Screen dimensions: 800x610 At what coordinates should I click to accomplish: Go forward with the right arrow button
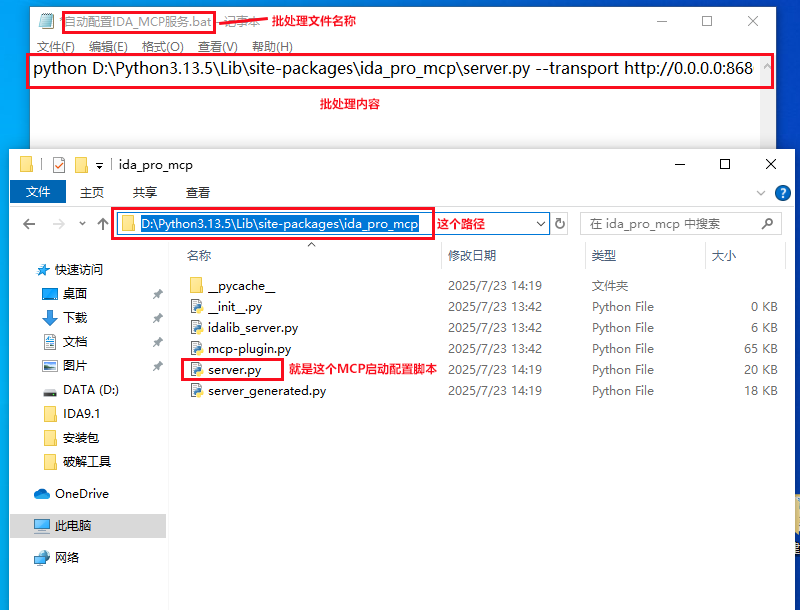pyautogui.click(x=59, y=224)
